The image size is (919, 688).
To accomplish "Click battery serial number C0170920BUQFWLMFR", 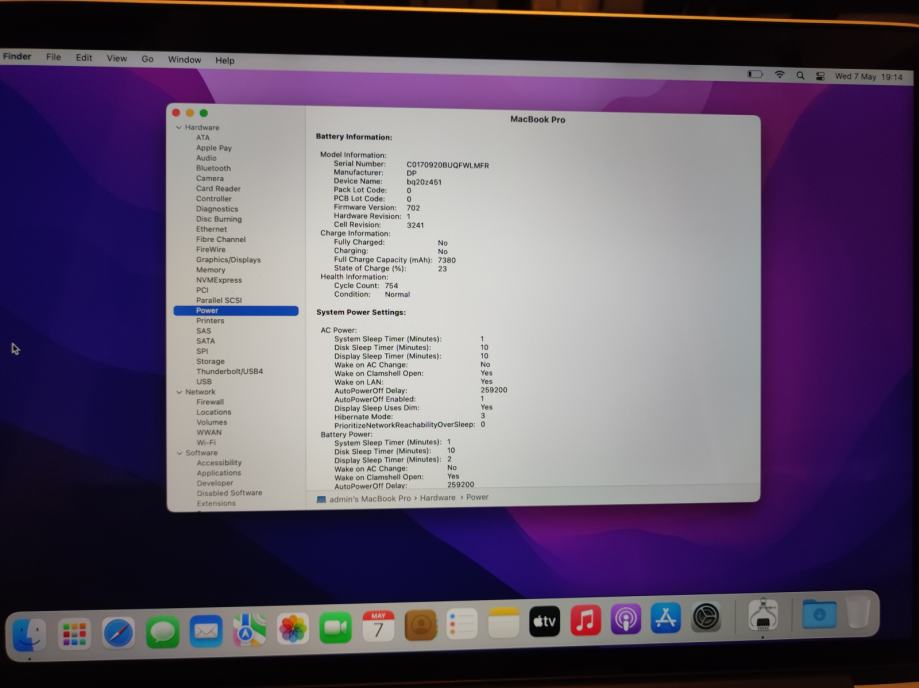I will pos(448,165).
